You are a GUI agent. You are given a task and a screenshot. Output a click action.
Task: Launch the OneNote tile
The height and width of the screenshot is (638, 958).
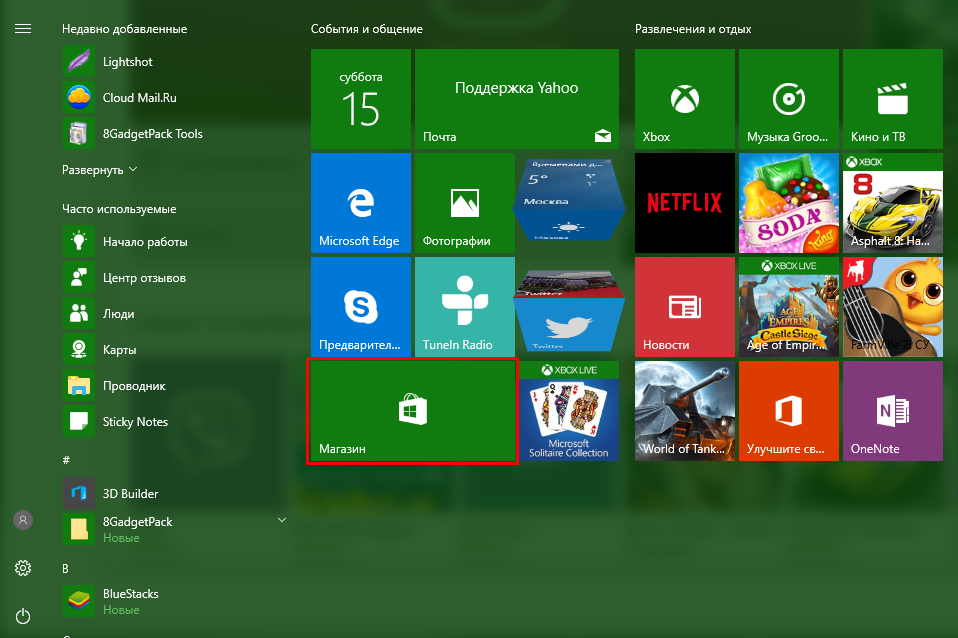click(893, 411)
